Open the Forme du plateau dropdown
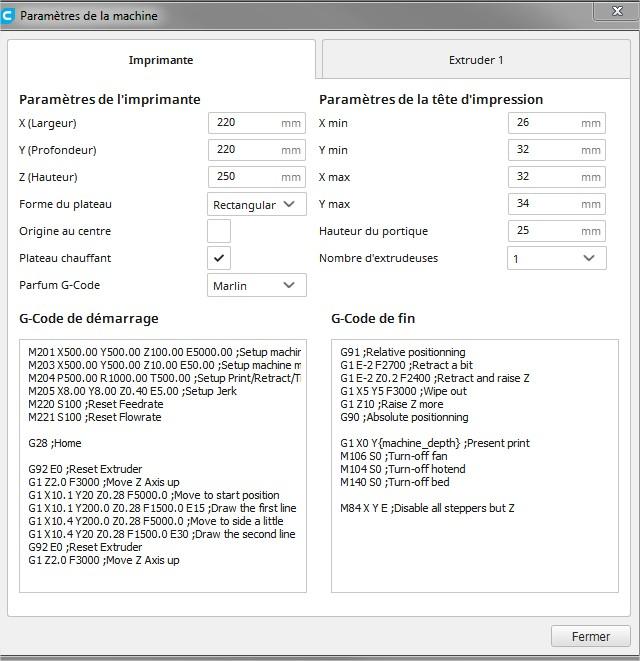 point(257,204)
